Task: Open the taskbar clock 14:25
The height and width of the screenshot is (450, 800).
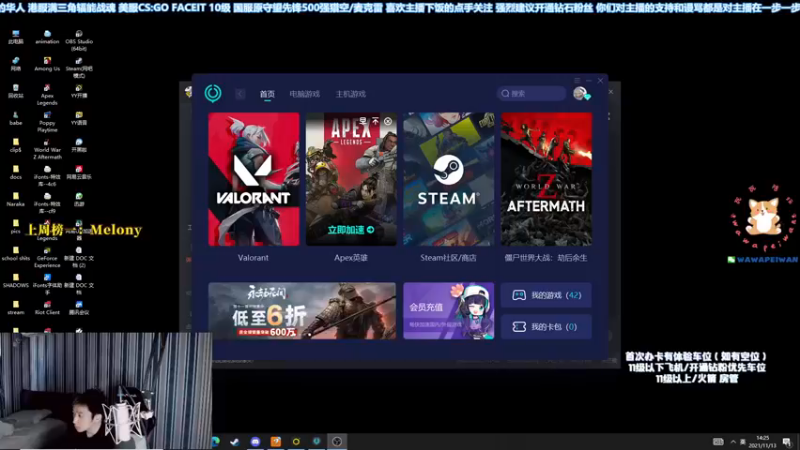Action: click(x=763, y=442)
